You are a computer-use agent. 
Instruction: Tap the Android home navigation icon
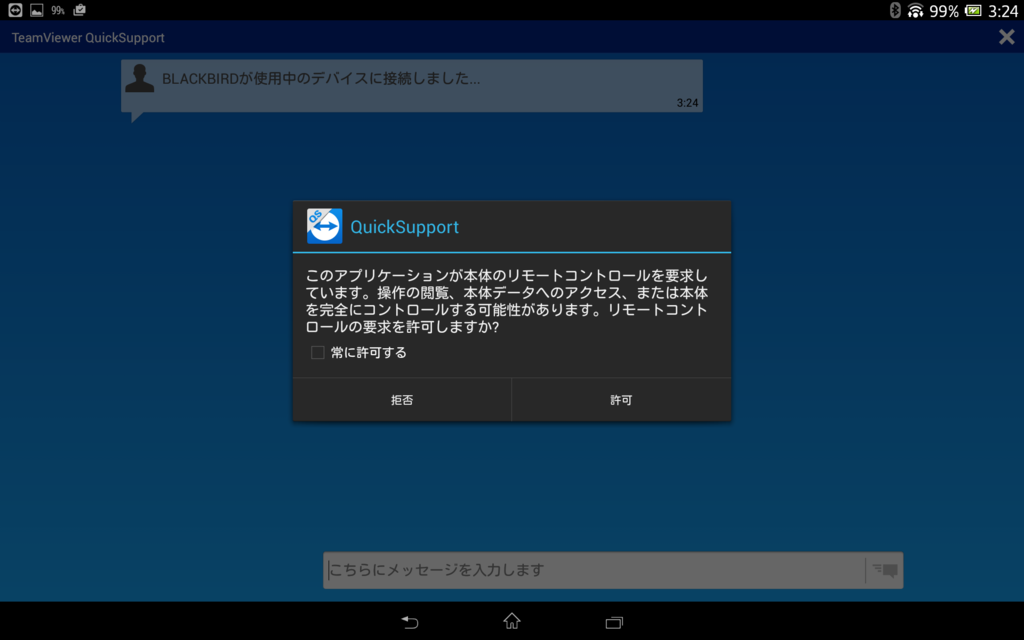click(512, 620)
